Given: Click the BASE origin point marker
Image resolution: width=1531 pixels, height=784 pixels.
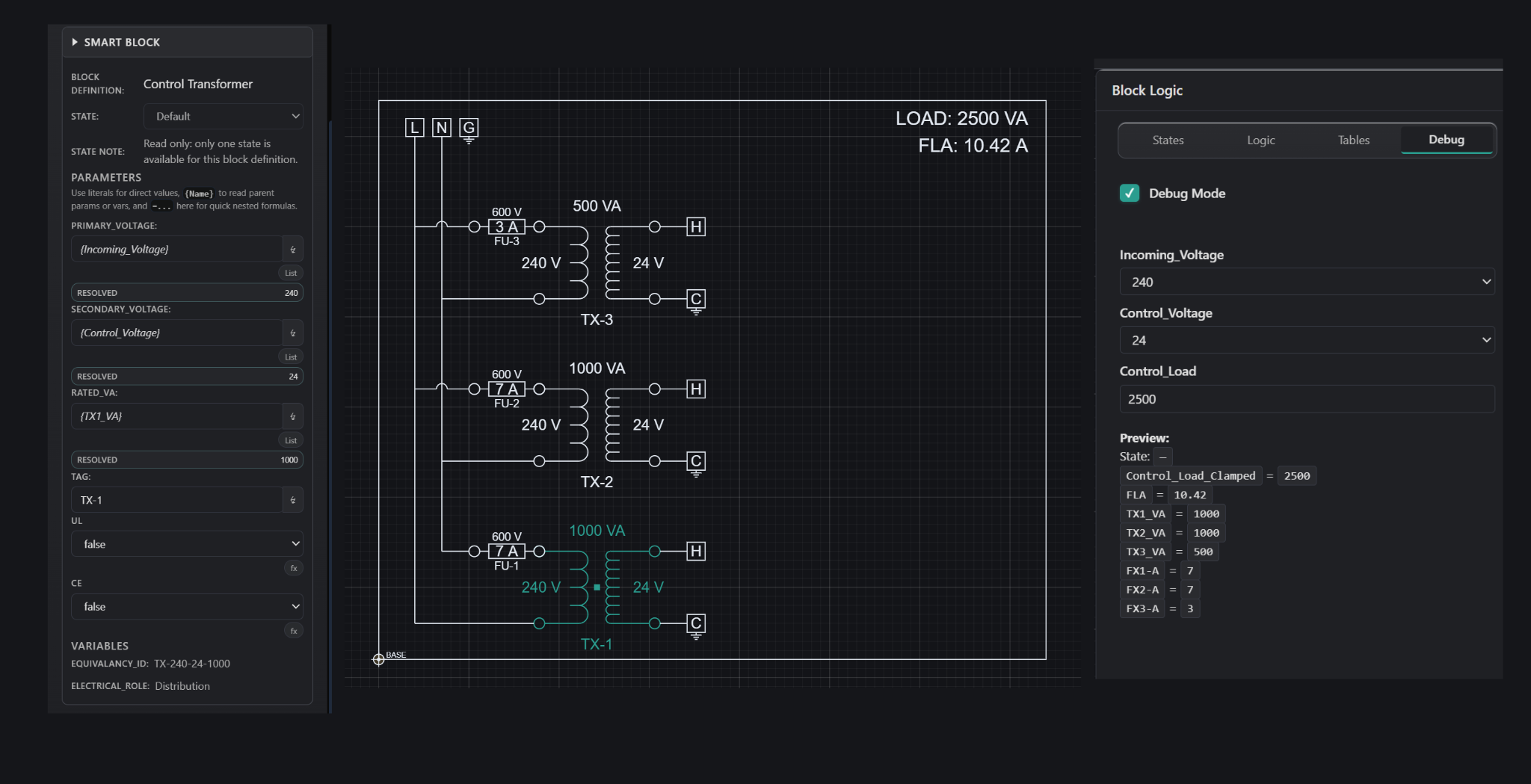Looking at the screenshot, I should [x=378, y=659].
